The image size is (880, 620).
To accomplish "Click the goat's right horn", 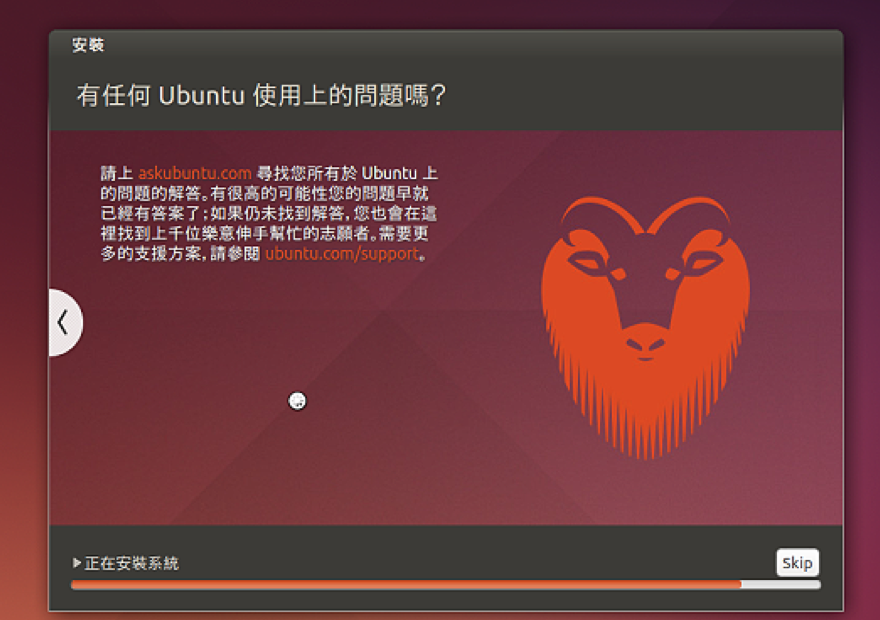I will 689,213.
